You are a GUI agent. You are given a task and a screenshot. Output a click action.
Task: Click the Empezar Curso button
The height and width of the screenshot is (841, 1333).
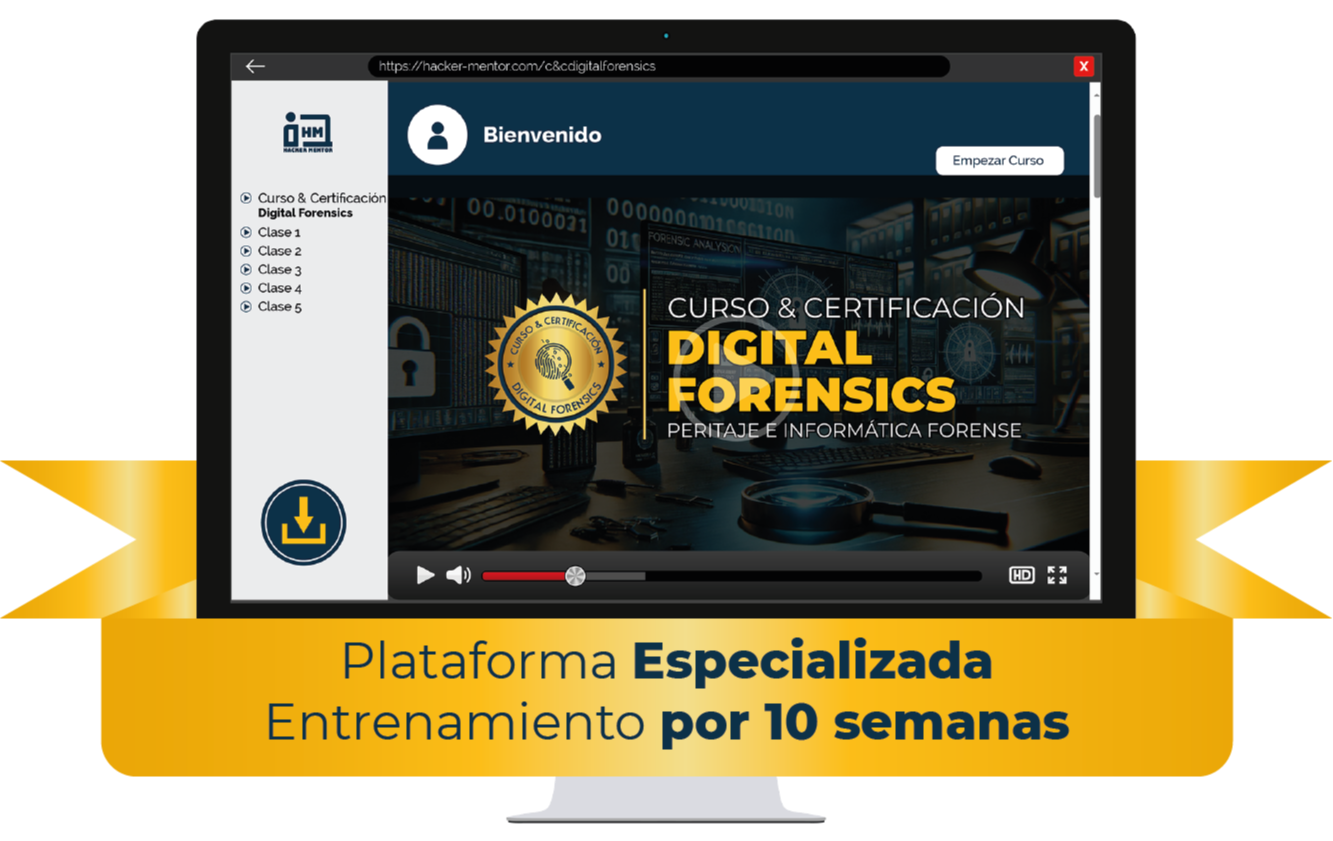click(x=999, y=160)
